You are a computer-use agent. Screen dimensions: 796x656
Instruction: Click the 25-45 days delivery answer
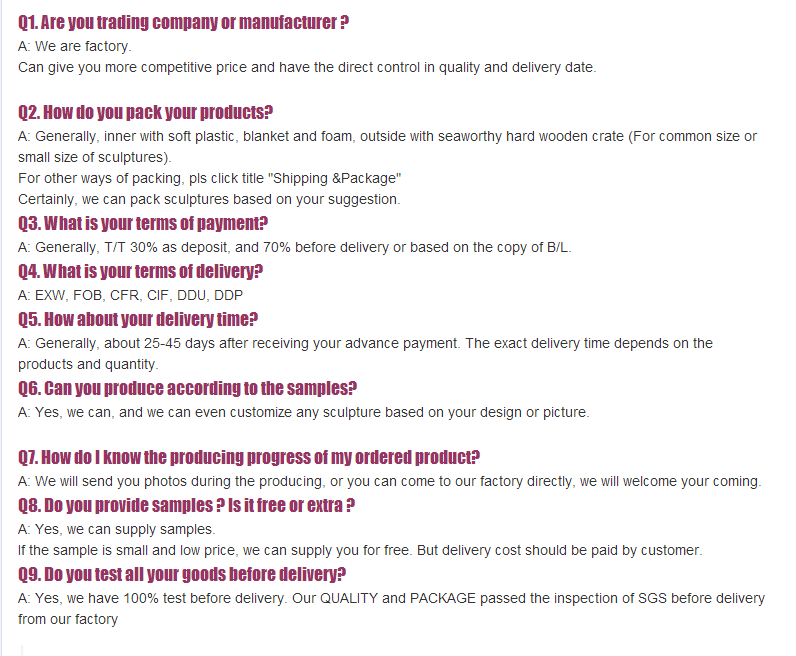pyautogui.click(x=365, y=343)
